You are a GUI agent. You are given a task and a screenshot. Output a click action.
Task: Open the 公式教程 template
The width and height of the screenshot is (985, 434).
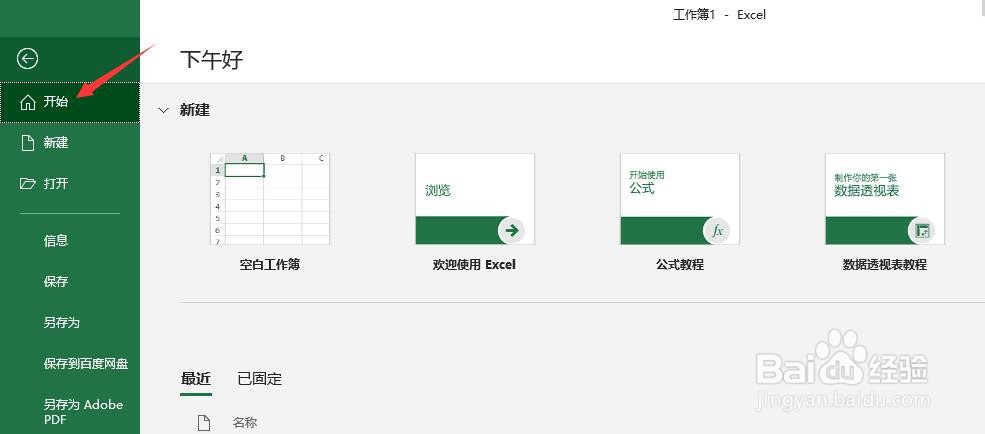[x=680, y=198]
